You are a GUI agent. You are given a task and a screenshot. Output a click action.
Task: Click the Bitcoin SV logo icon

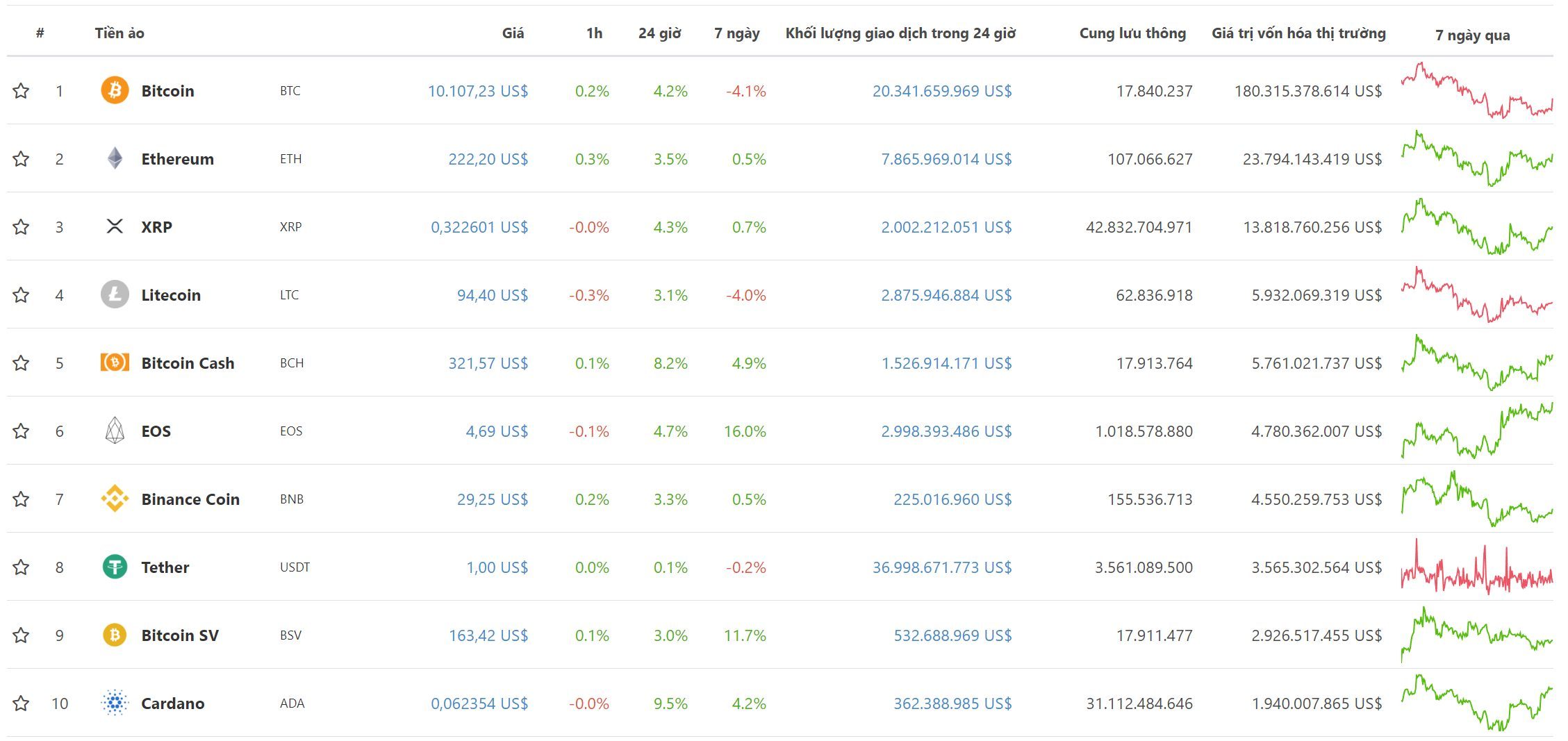coord(115,635)
